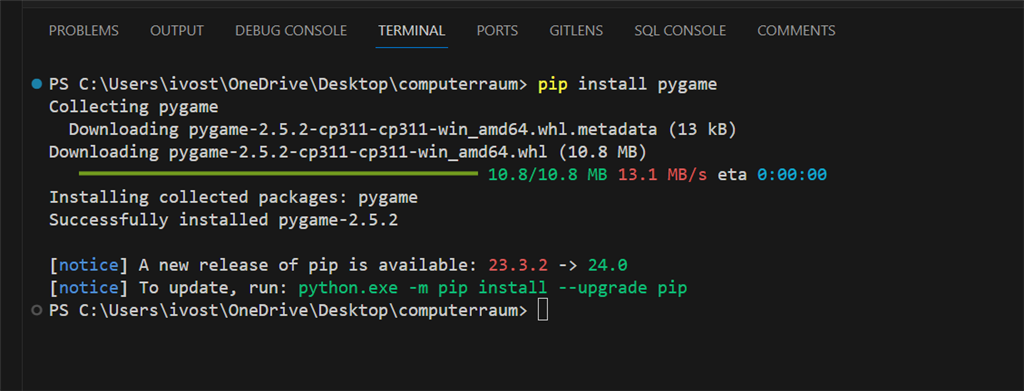Click the 'pip install pygame' command text

tap(628, 85)
